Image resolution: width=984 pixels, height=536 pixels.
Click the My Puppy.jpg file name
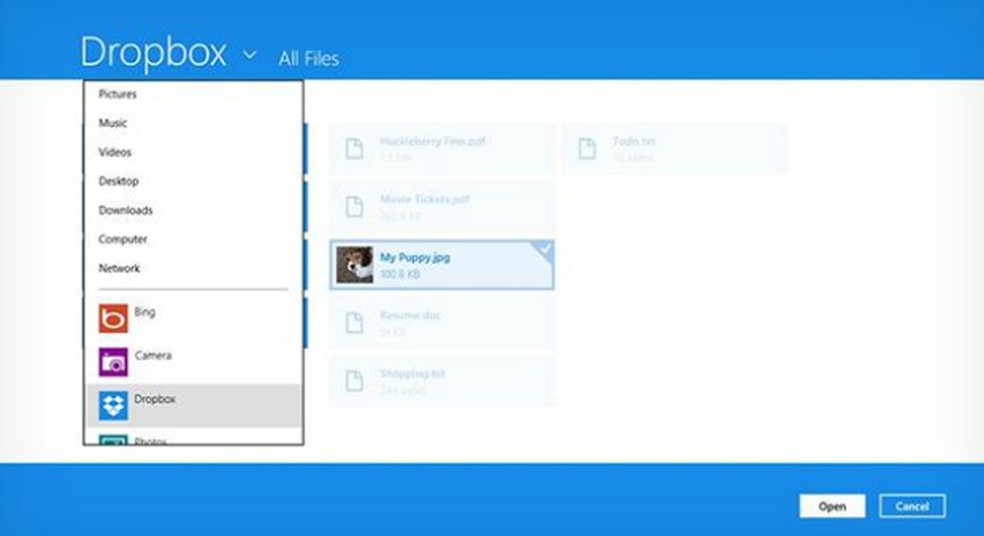pos(415,257)
